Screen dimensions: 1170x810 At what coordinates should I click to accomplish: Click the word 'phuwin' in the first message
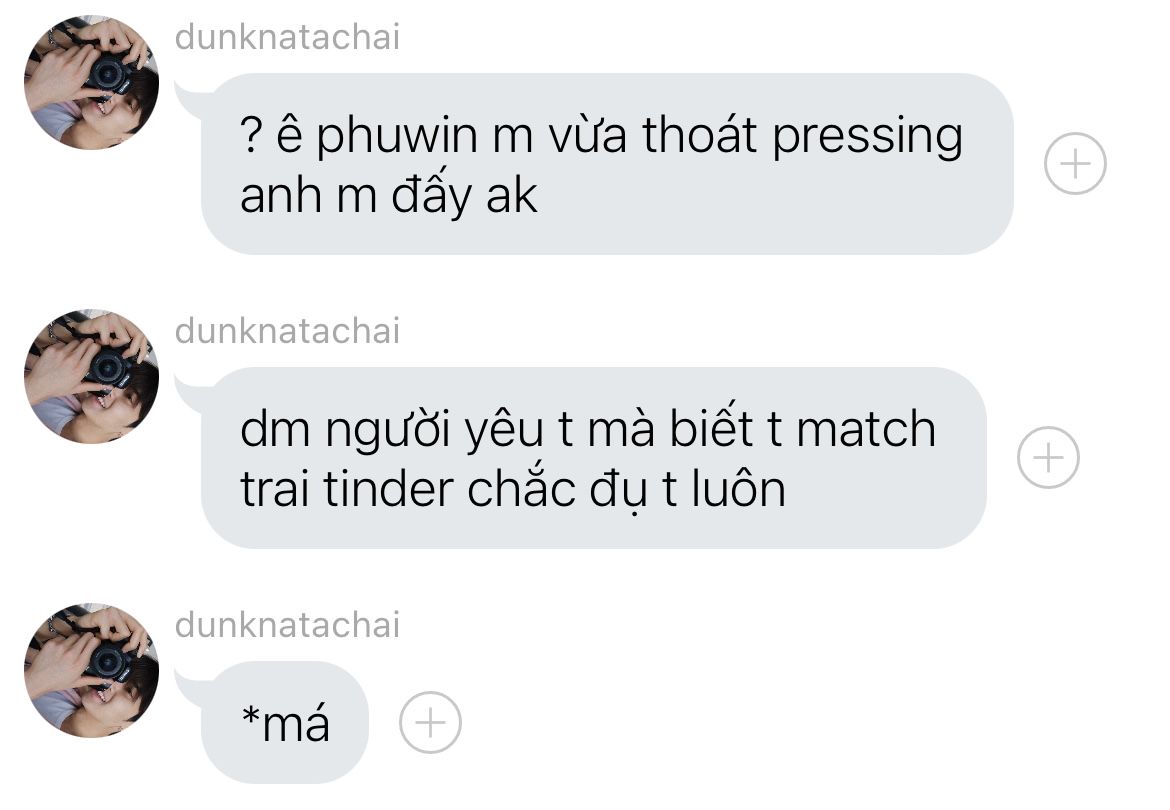pyautogui.click(x=397, y=138)
